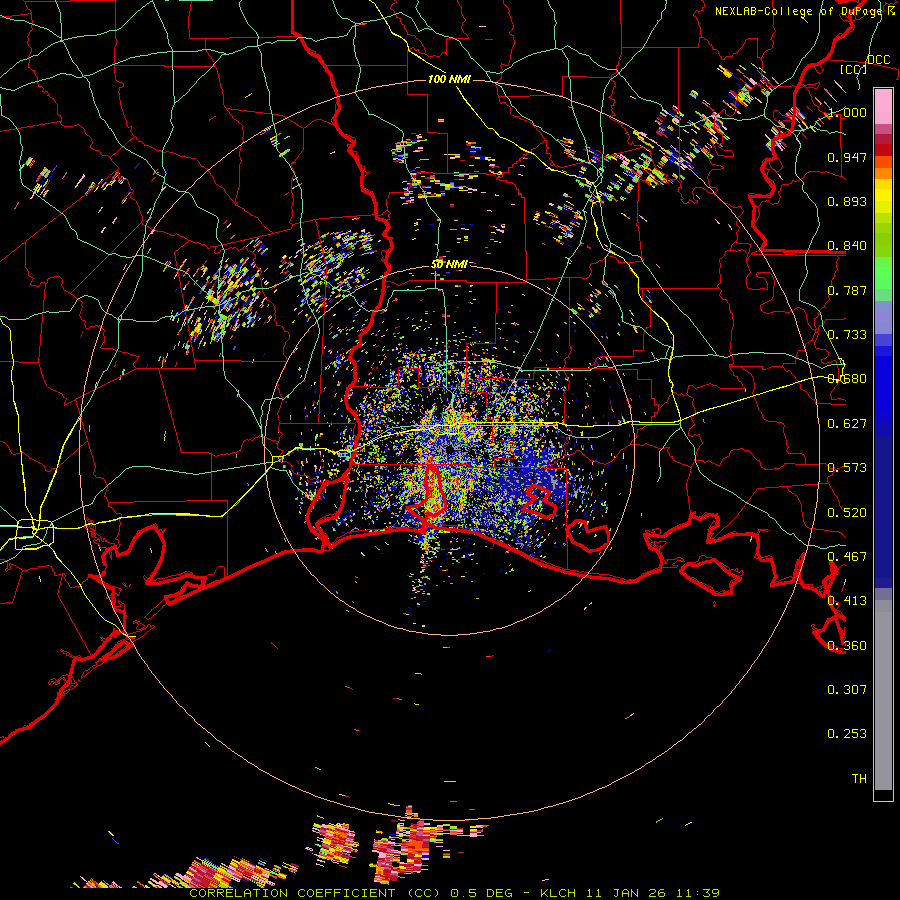Click the 0.947 scale value
This screenshot has width=900, height=900.
pos(847,157)
